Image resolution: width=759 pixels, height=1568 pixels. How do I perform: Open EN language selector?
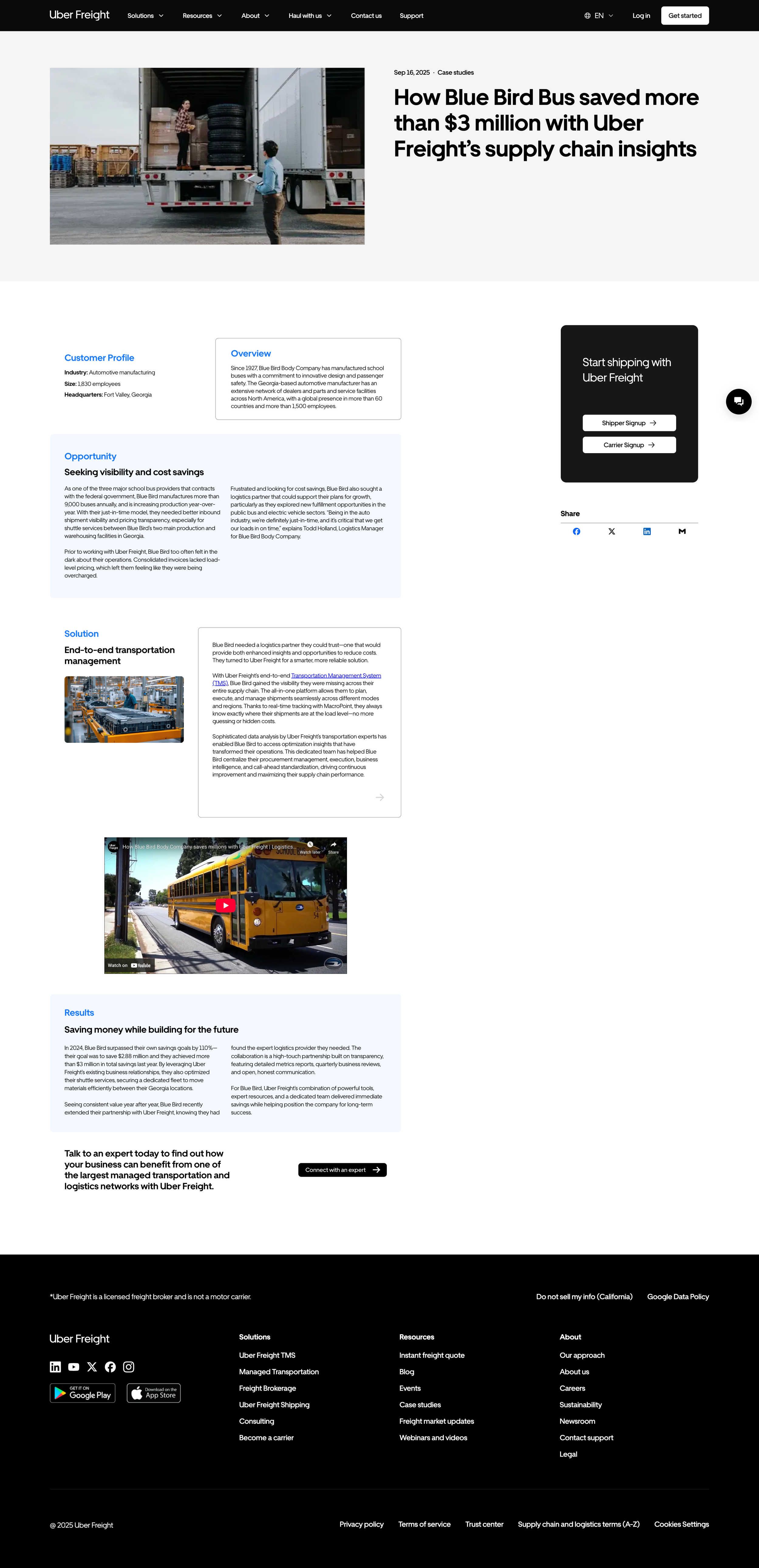599,16
